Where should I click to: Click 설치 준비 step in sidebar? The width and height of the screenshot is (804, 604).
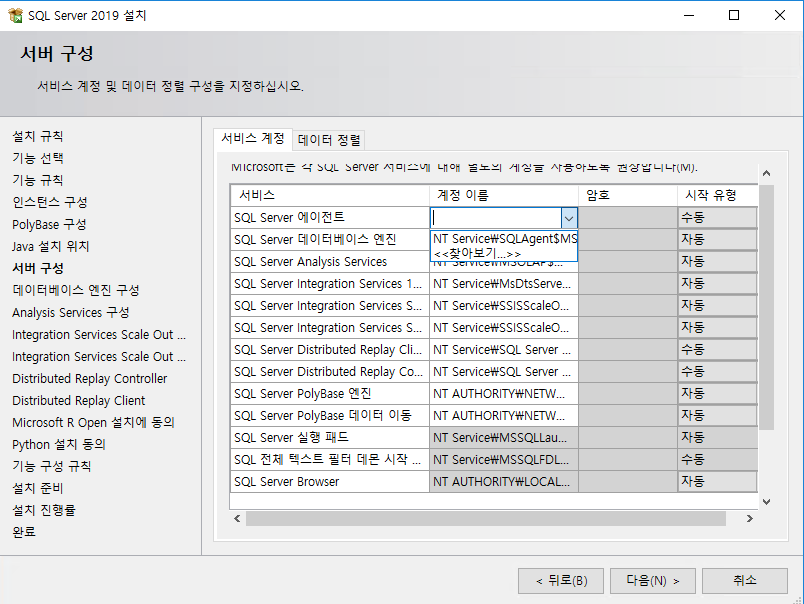[38, 488]
